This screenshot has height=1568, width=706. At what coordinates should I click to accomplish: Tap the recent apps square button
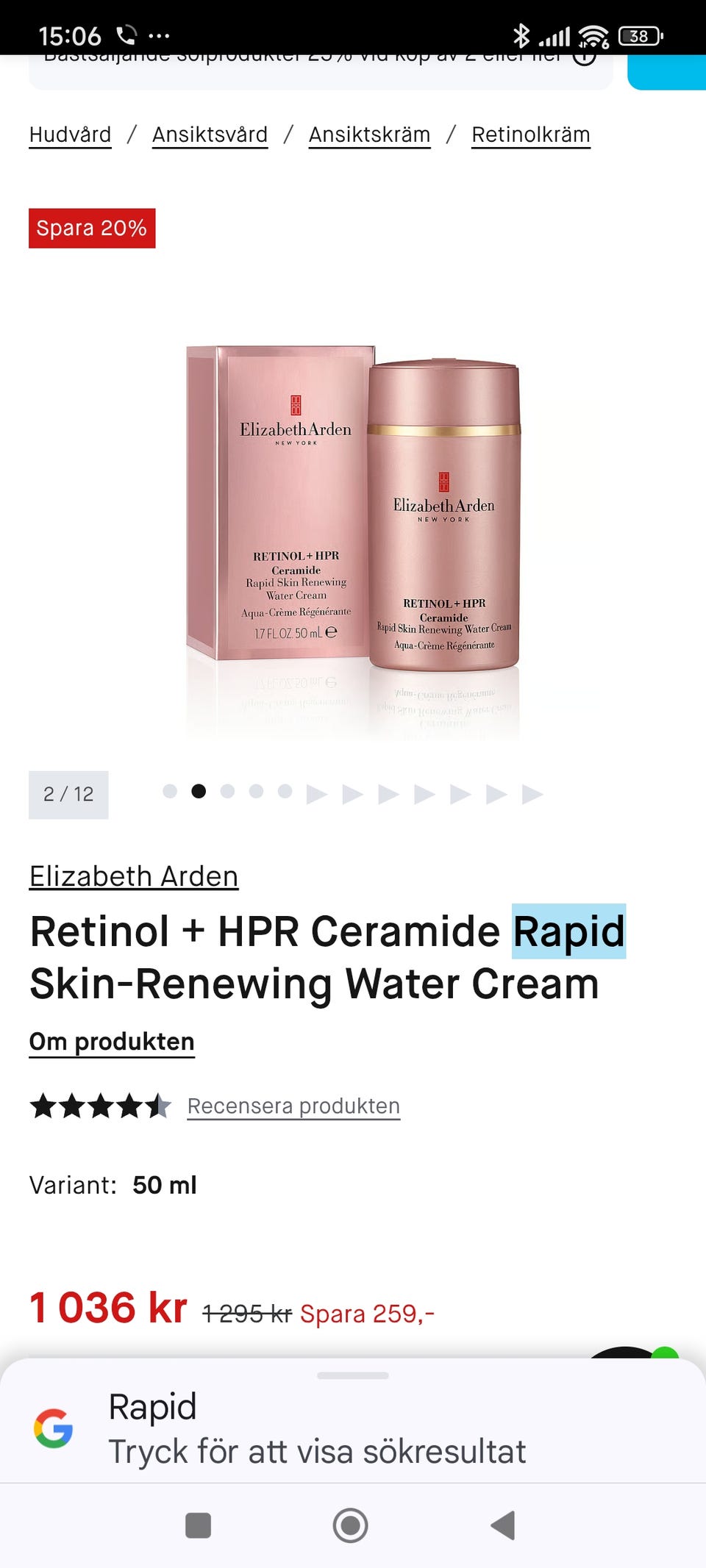click(199, 1525)
